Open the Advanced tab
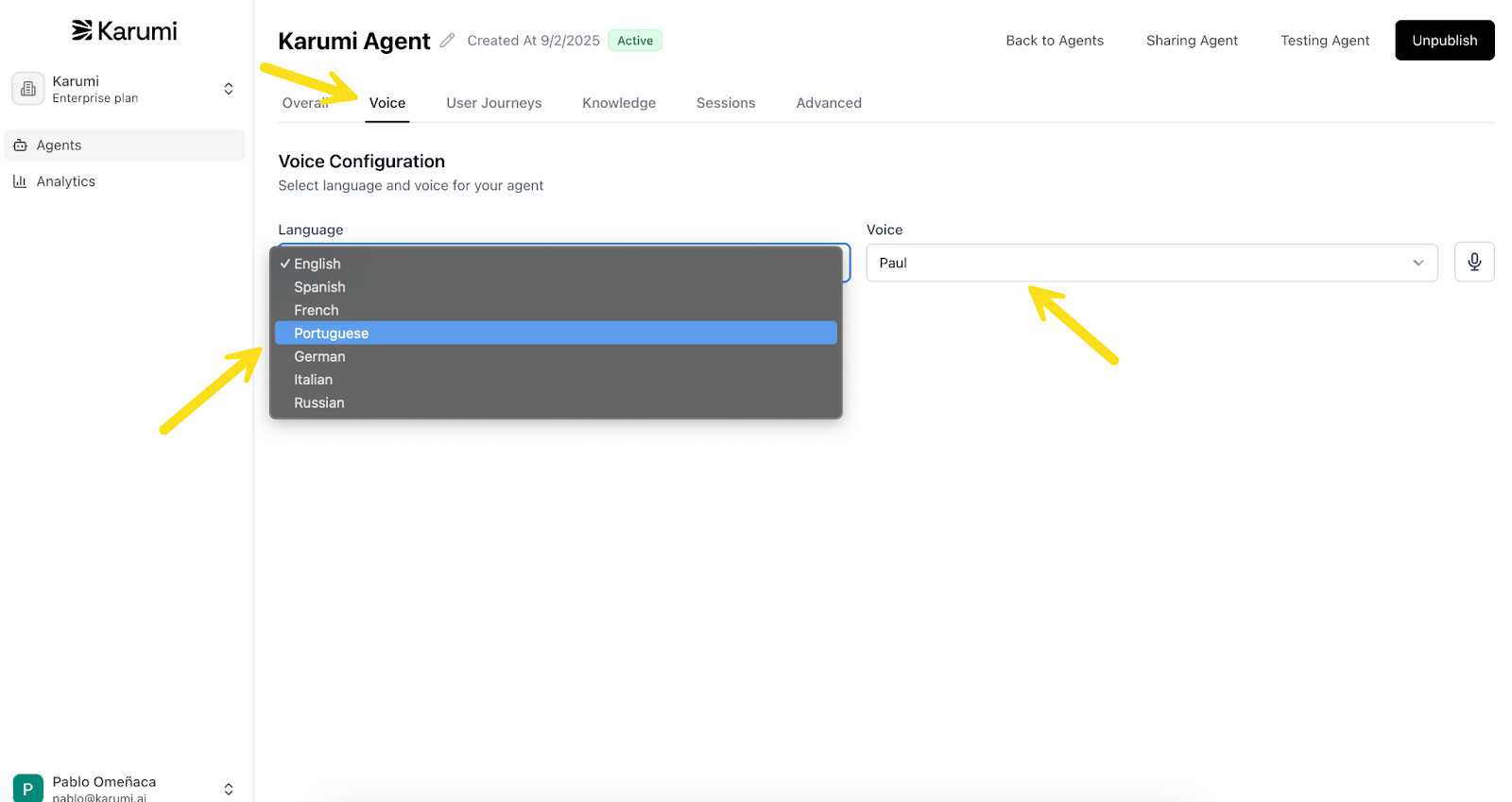This screenshot has height=802, width=1512. coord(829,103)
